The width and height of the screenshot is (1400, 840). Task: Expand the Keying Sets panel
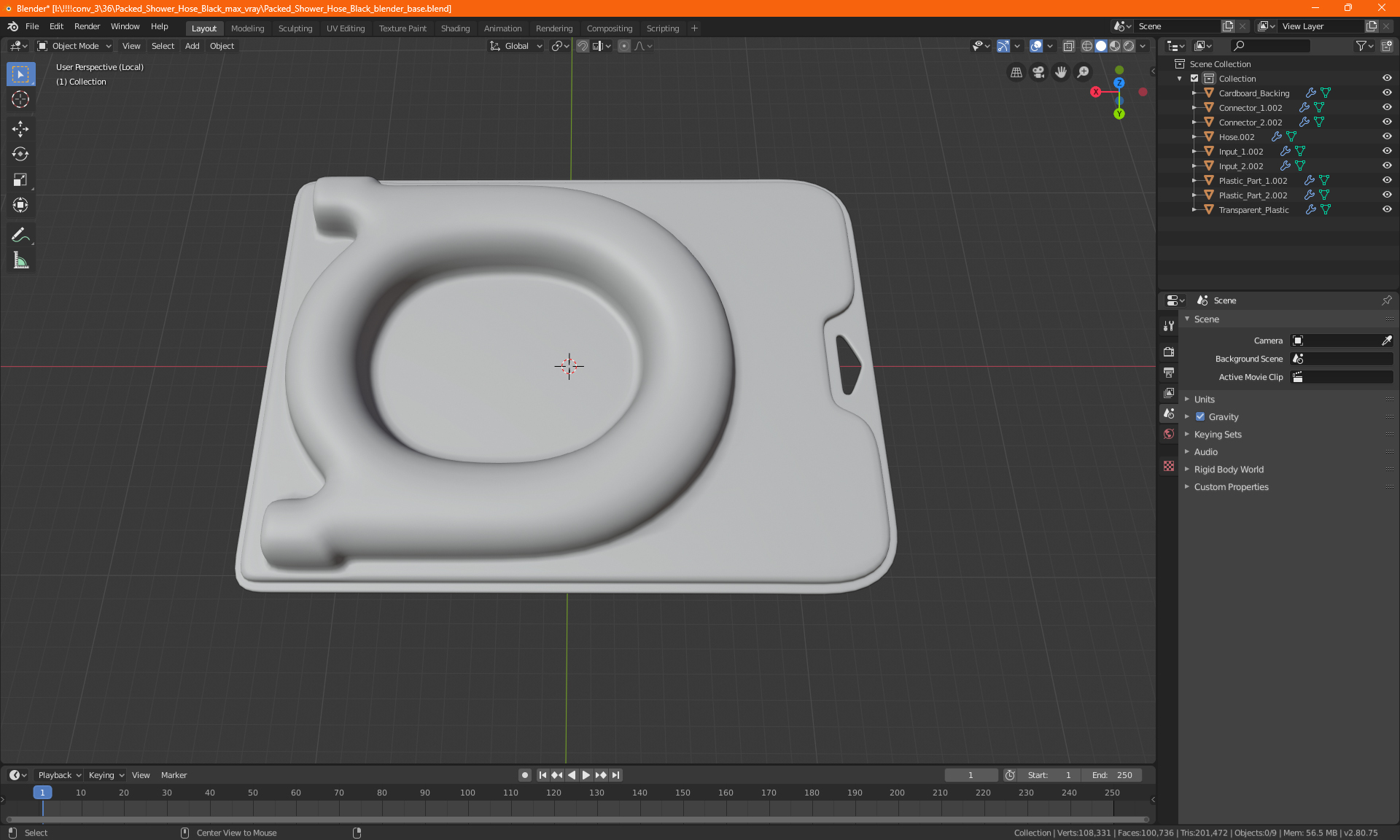(x=1218, y=435)
